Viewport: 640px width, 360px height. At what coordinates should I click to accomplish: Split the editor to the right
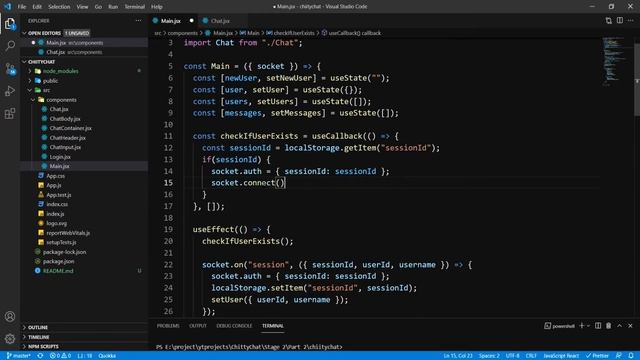[620, 20]
